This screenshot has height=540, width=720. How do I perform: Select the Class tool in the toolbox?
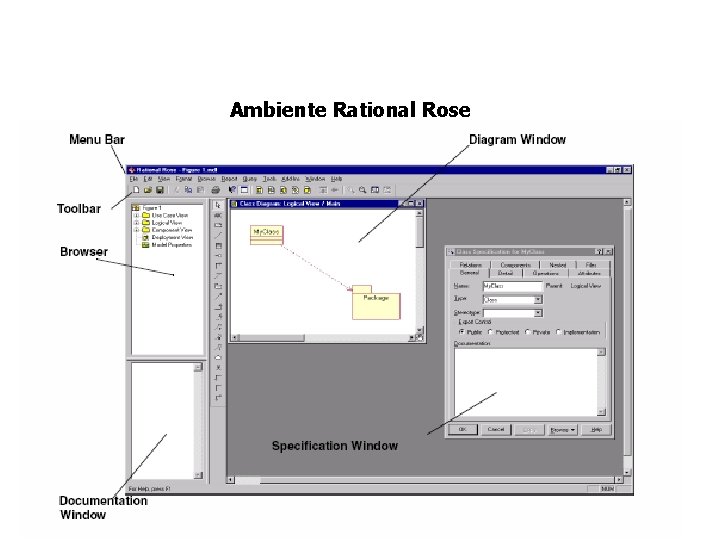218,246
